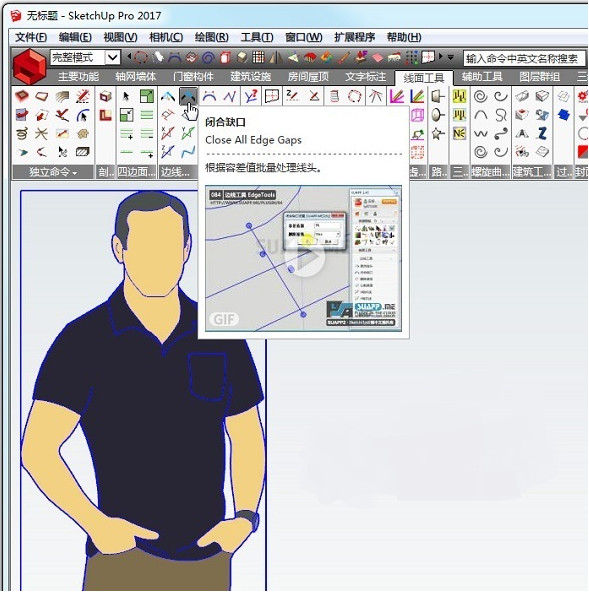Image resolution: width=589 pixels, height=595 pixels.
Task: Click the black arrow select icon
Action: (x=126, y=96)
